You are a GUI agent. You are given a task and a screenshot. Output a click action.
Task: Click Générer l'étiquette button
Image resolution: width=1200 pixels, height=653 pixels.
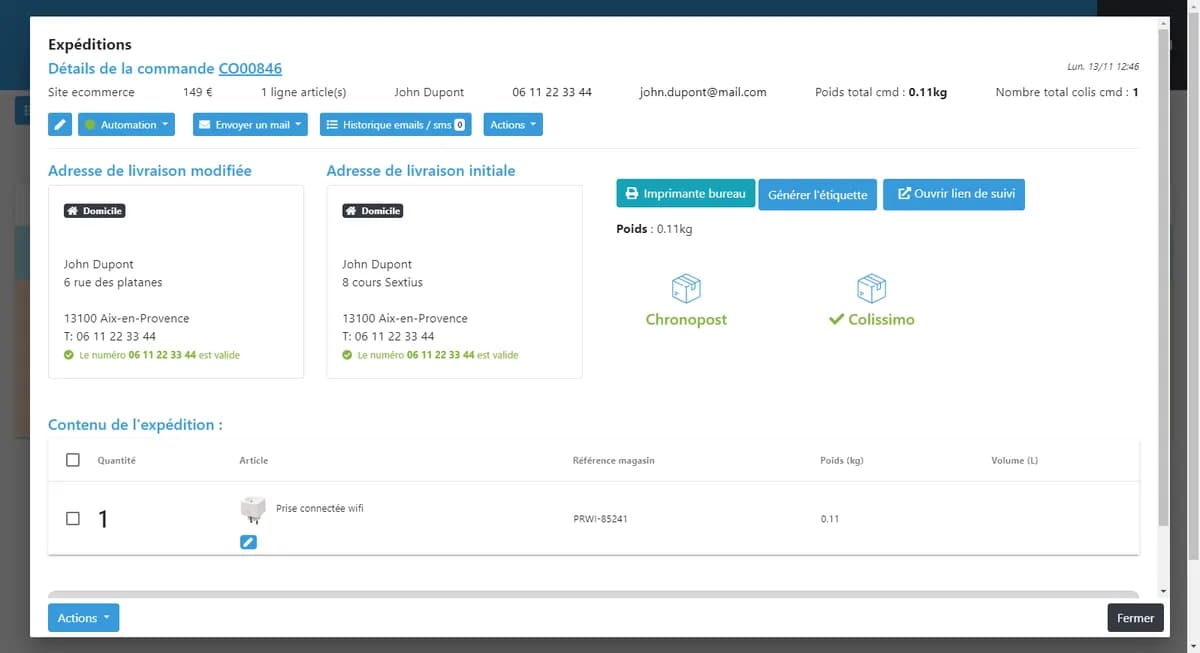tap(818, 195)
